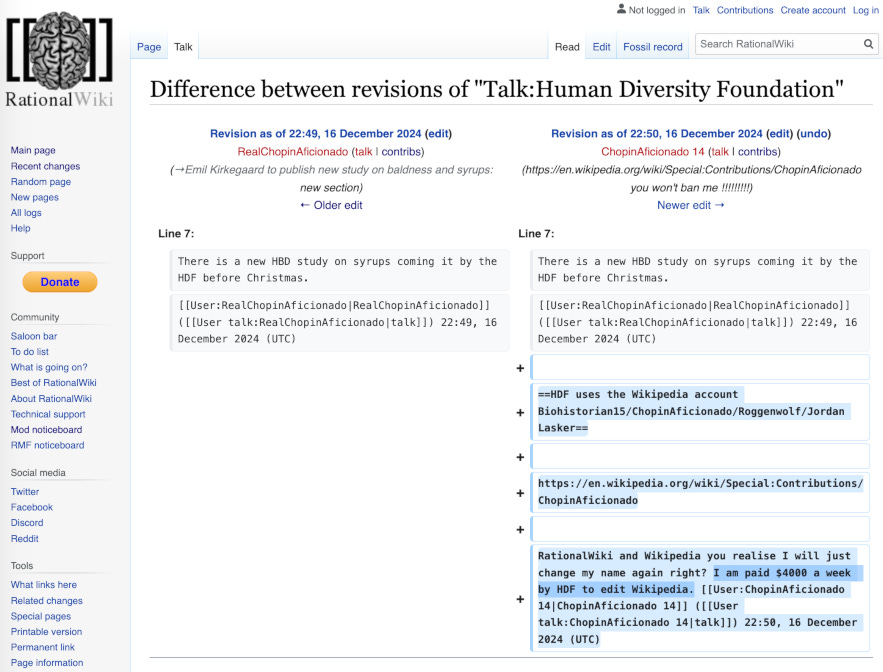Click undo link for newer revision

814,133
